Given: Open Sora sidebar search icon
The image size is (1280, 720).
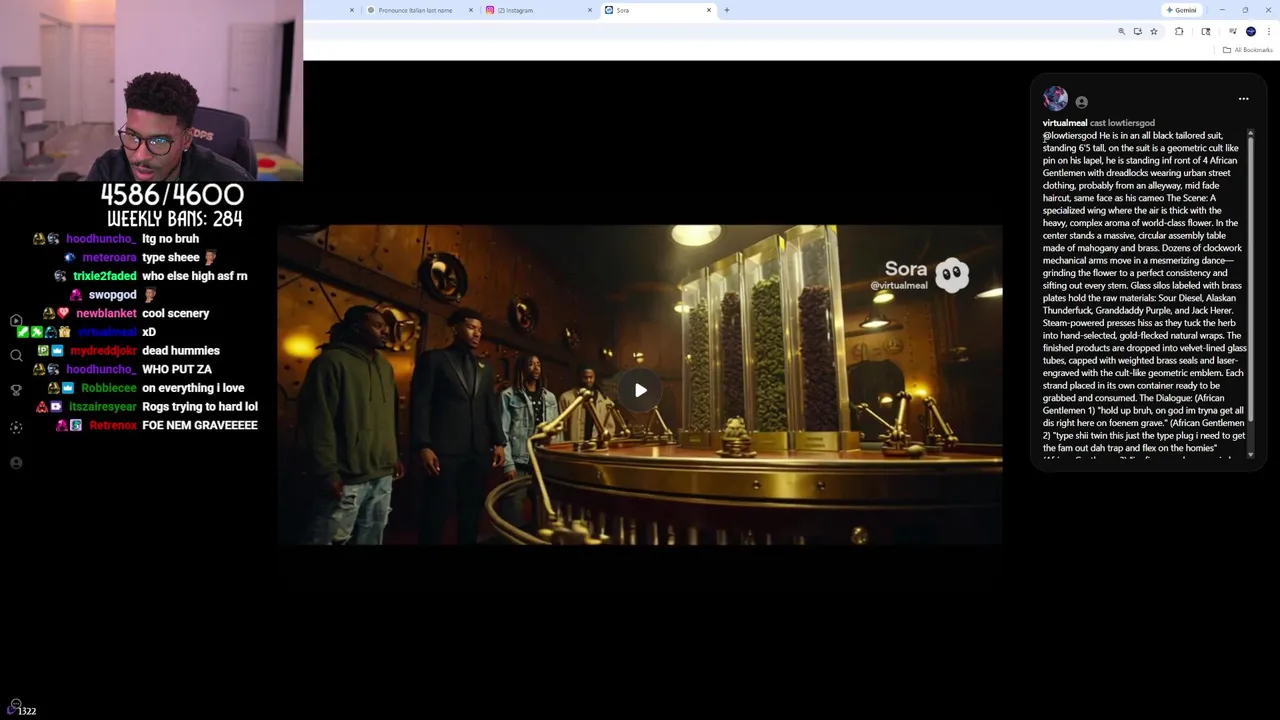Looking at the screenshot, I should 16,356.
